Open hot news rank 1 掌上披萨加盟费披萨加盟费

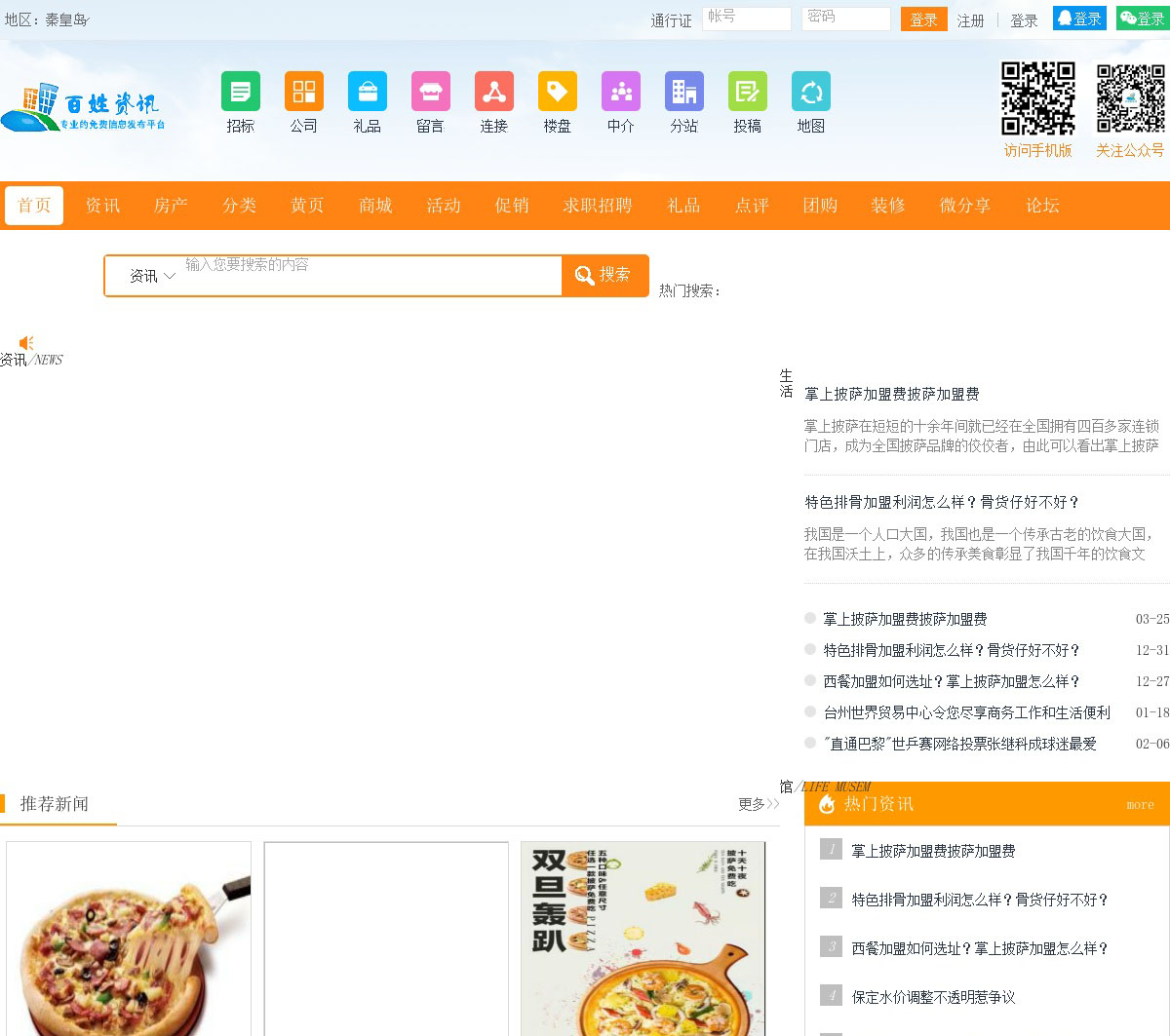pos(933,851)
